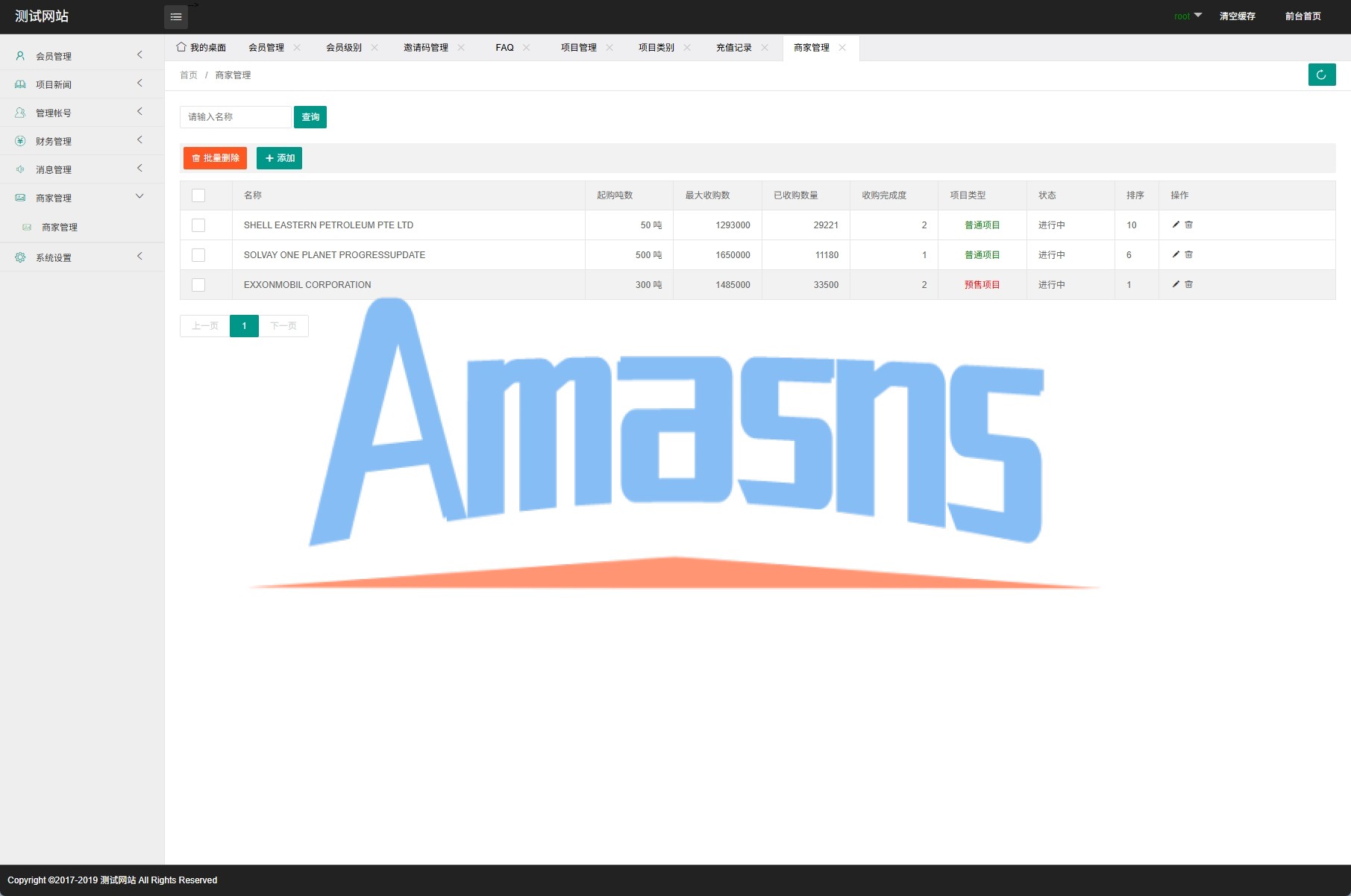Screen dimensions: 1351x896
Task: Edit EXXONMOBIL CORPORATION row pencil icon
Action: click(1176, 284)
